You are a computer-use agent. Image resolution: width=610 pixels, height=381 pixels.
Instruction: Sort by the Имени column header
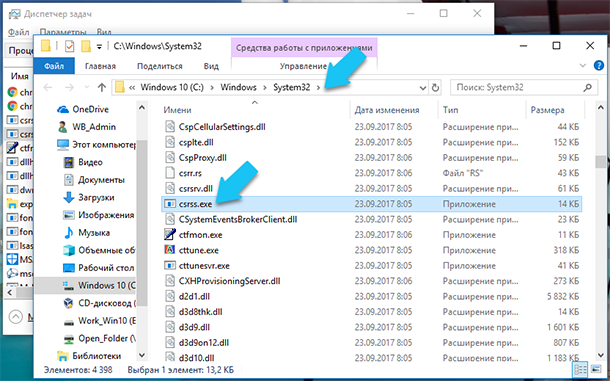(x=177, y=110)
